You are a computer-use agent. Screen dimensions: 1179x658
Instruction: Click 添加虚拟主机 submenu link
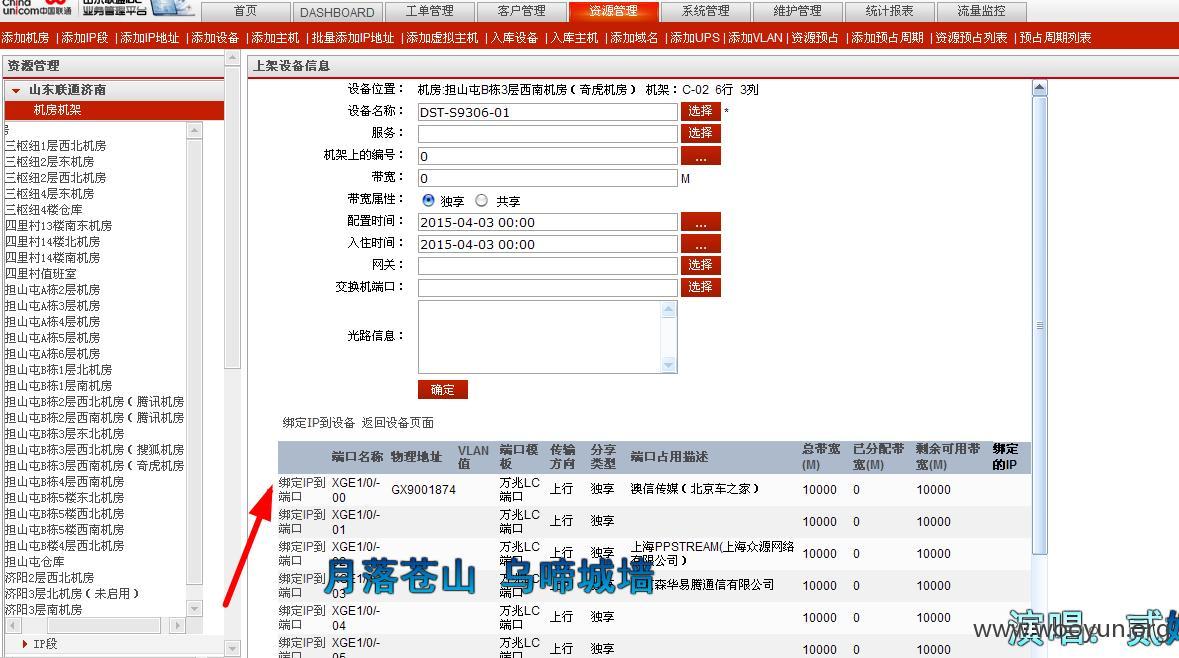[x=442, y=38]
